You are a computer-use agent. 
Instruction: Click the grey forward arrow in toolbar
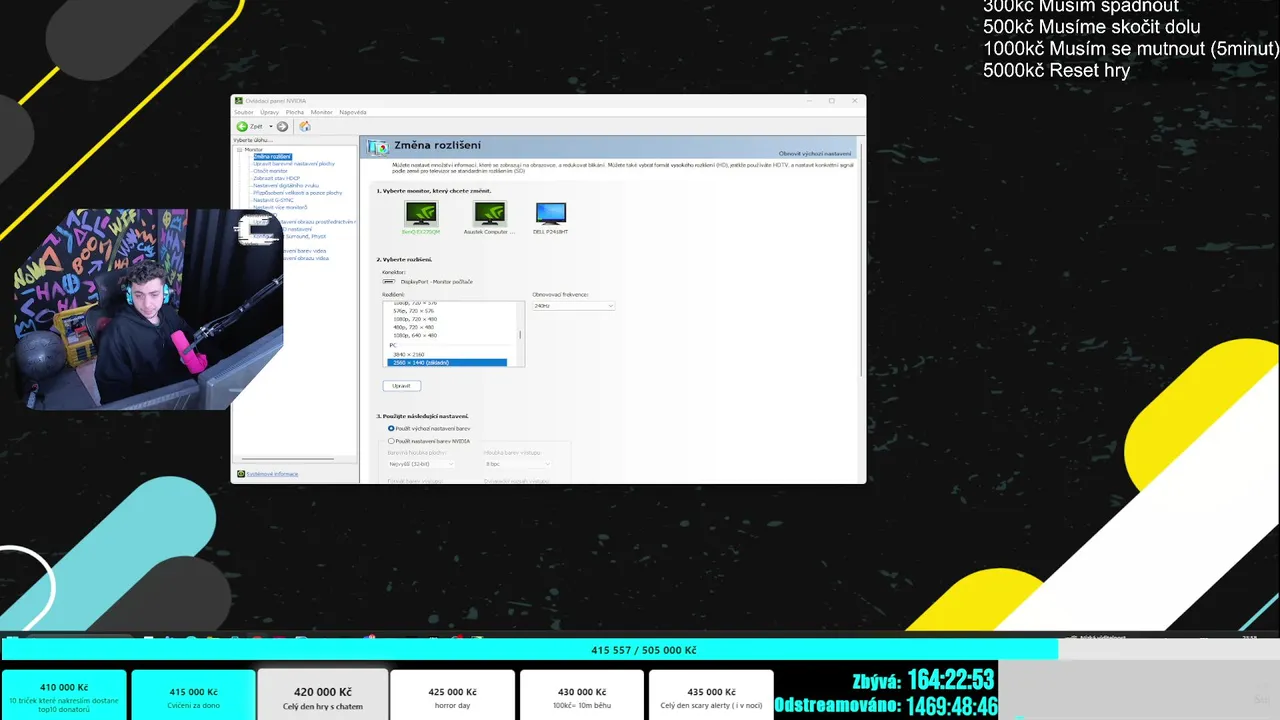283,126
